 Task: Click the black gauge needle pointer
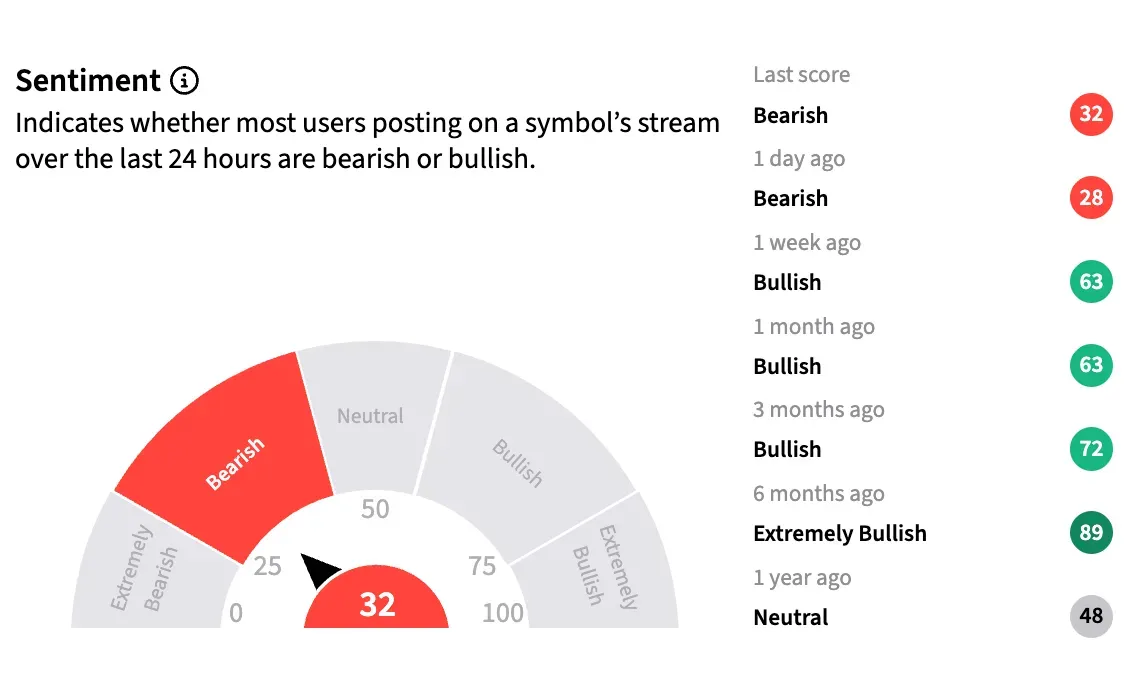point(320,572)
